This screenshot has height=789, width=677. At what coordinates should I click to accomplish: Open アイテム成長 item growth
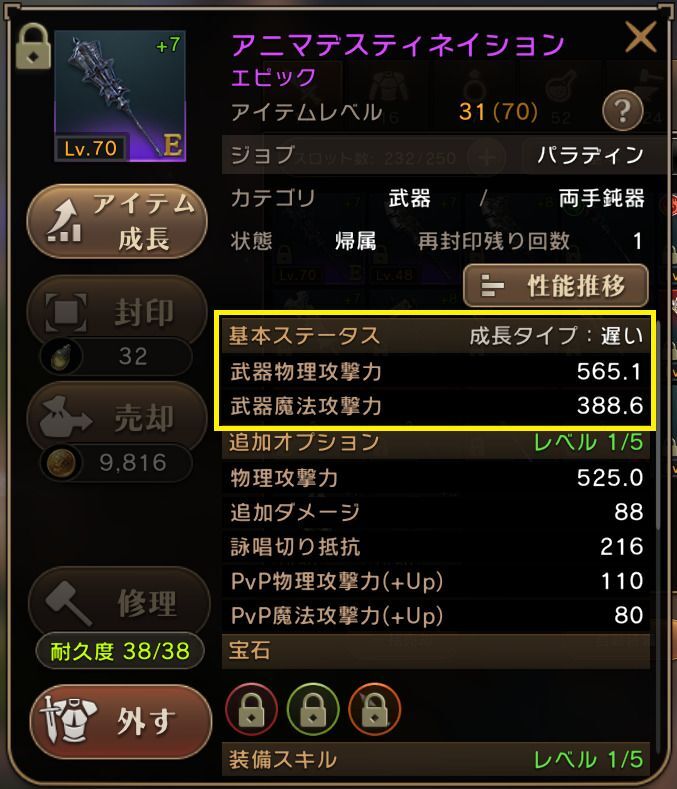[117, 221]
